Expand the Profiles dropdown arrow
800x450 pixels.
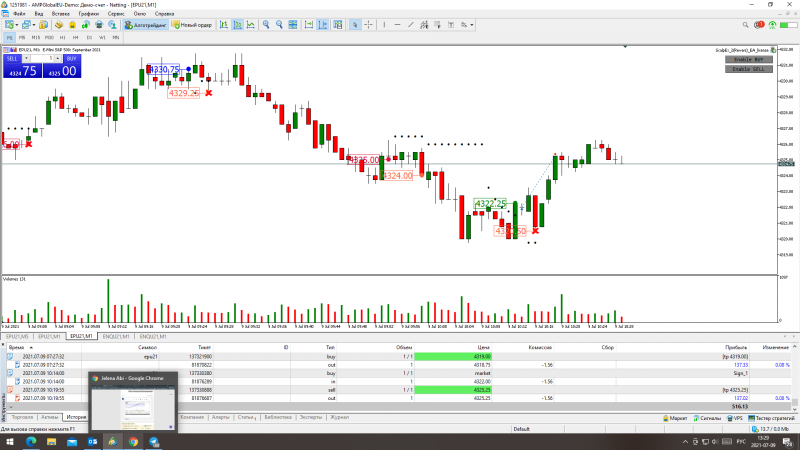click(34, 24)
